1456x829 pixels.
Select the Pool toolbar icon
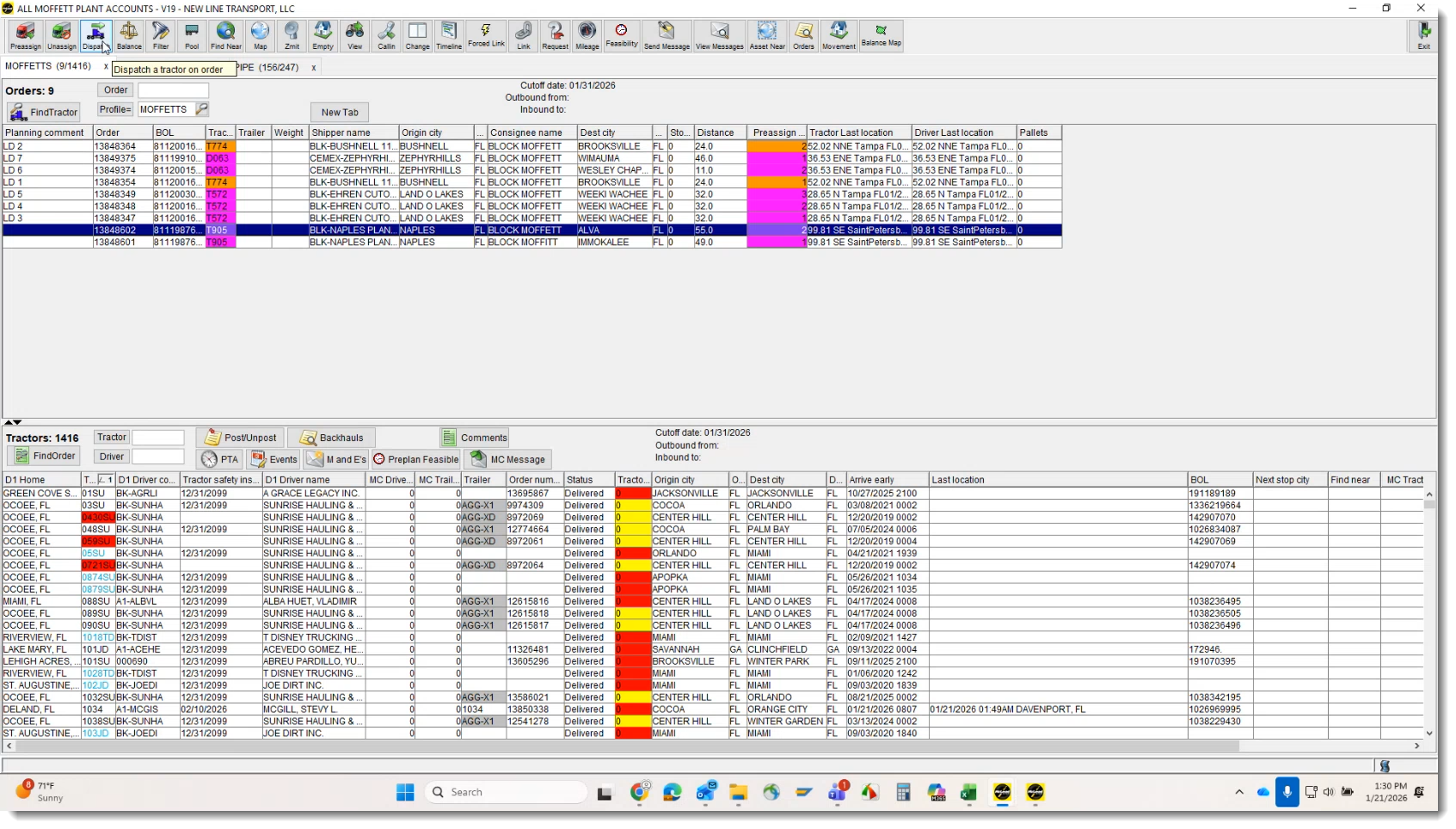coord(192,36)
